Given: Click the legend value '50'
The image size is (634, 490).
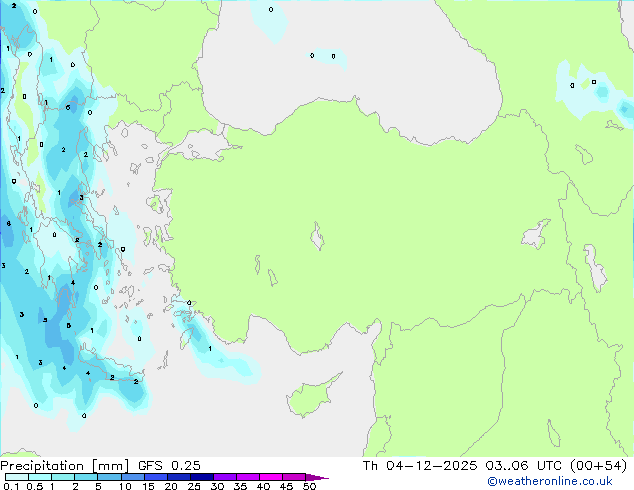Looking at the screenshot, I should pyautogui.click(x=310, y=486).
